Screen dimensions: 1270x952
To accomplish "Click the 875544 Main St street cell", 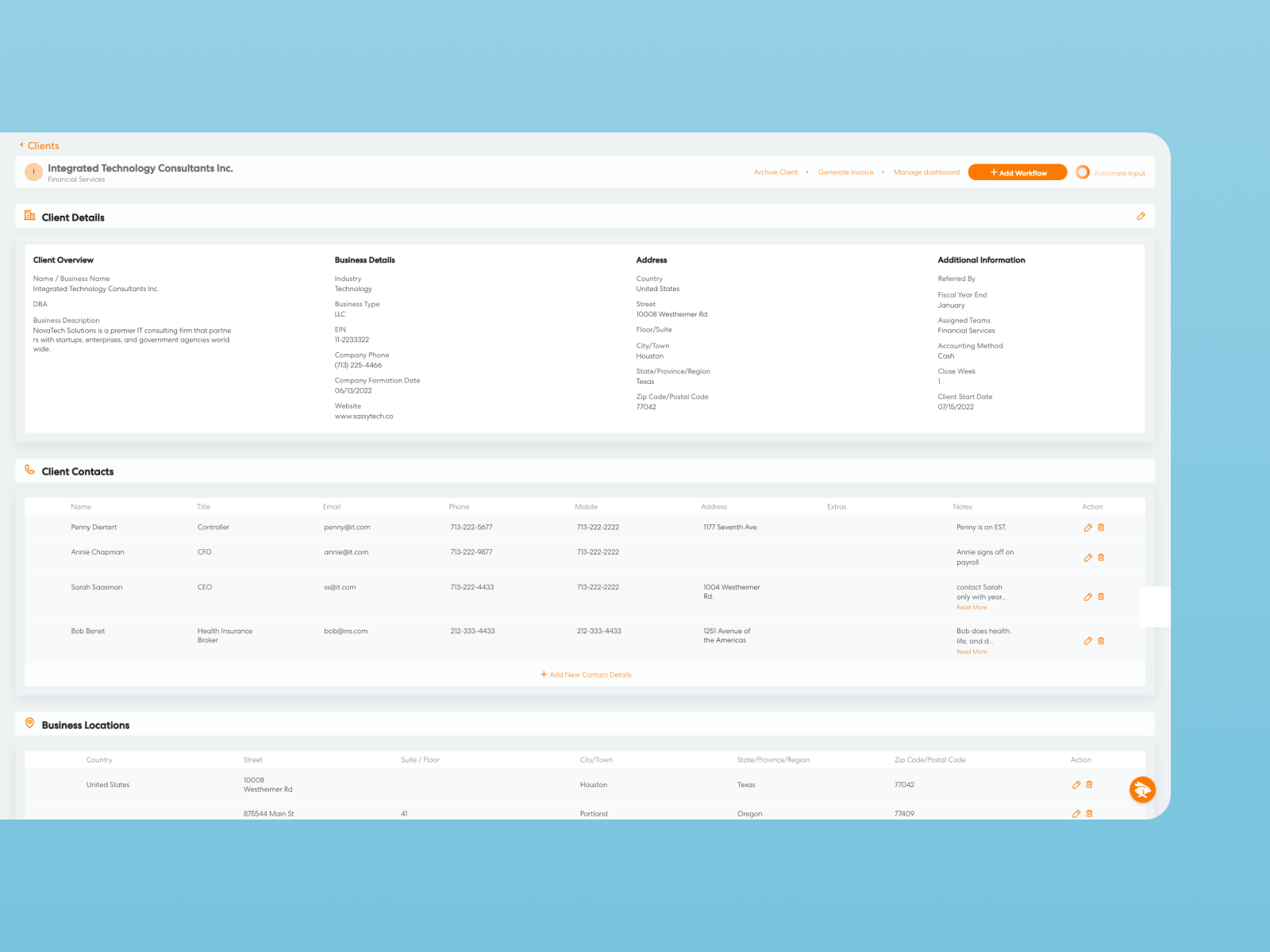I will (268, 814).
